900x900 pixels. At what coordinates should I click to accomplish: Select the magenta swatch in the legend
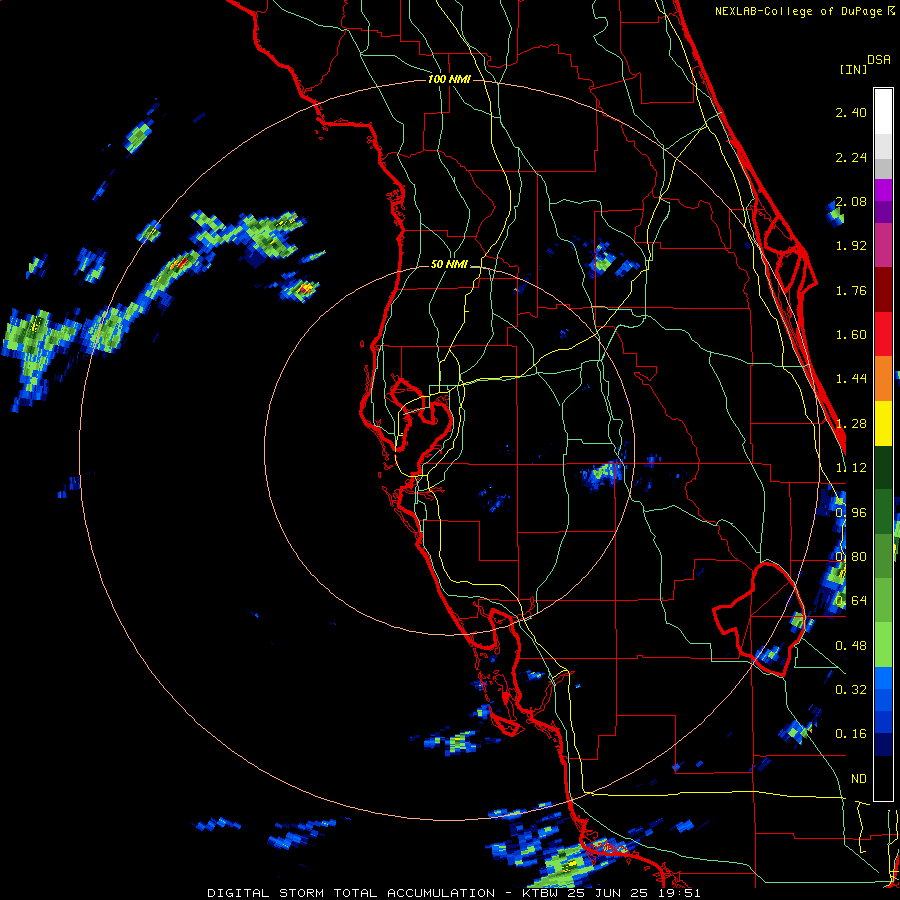[883, 190]
